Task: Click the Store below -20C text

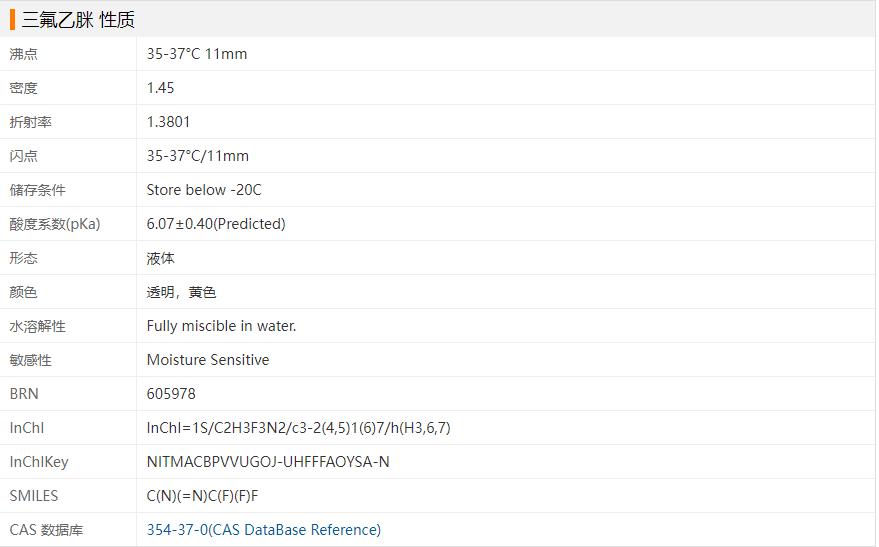Action: coord(203,190)
